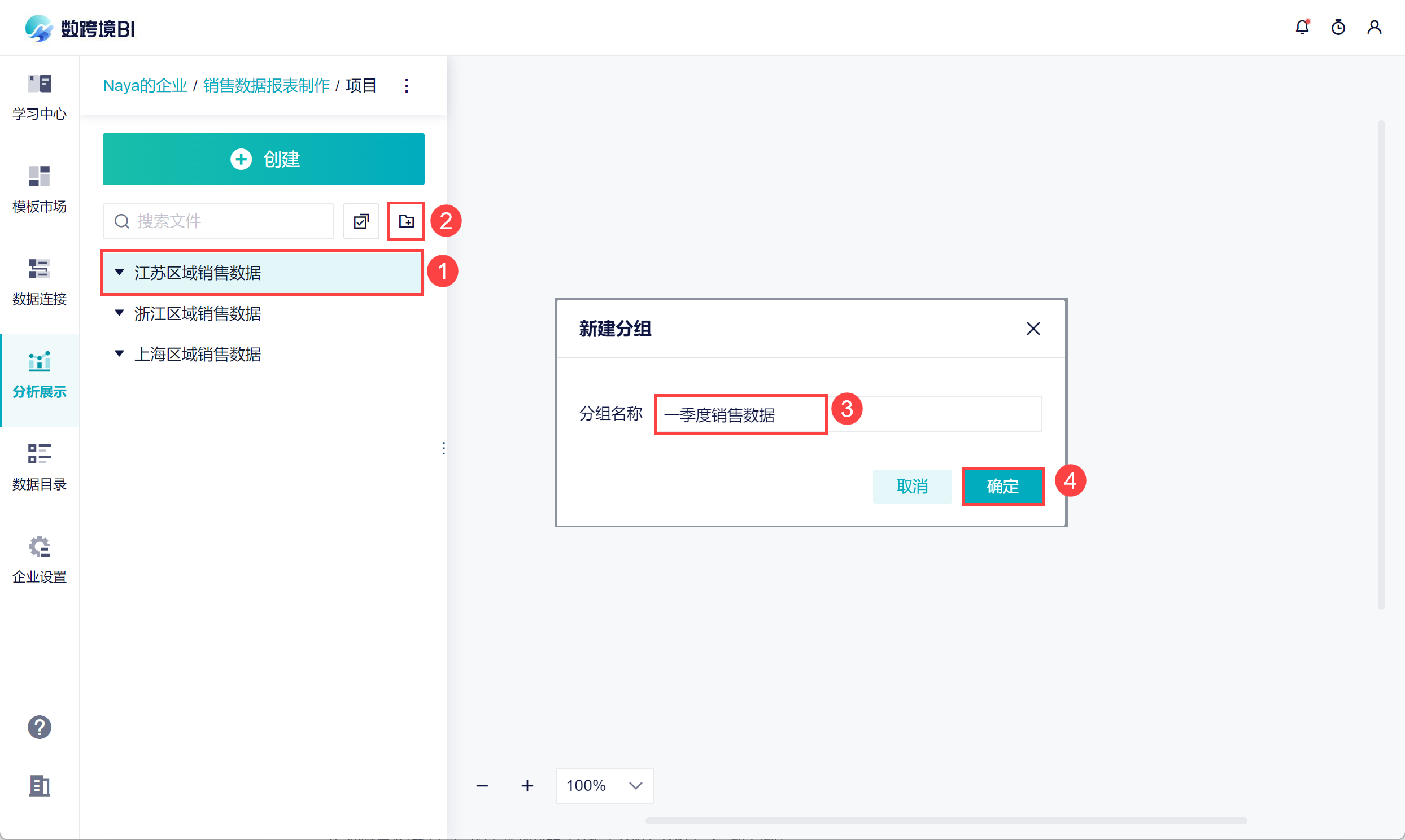1405x840 pixels.
Task: Click the 取消 cancel button
Action: point(911,486)
